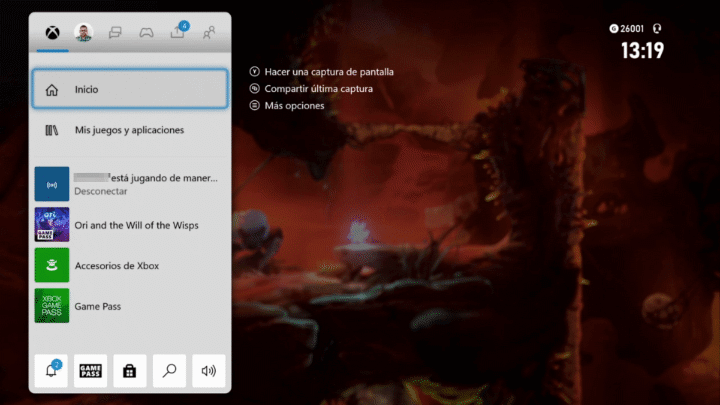
Task: Click Hacer una captura de pantalla
Action: (x=329, y=72)
